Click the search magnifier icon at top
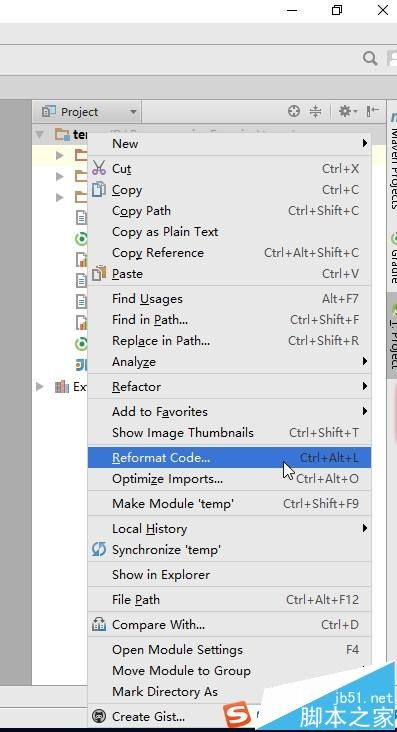The height and width of the screenshot is (732, 397). tap(370, 58)
